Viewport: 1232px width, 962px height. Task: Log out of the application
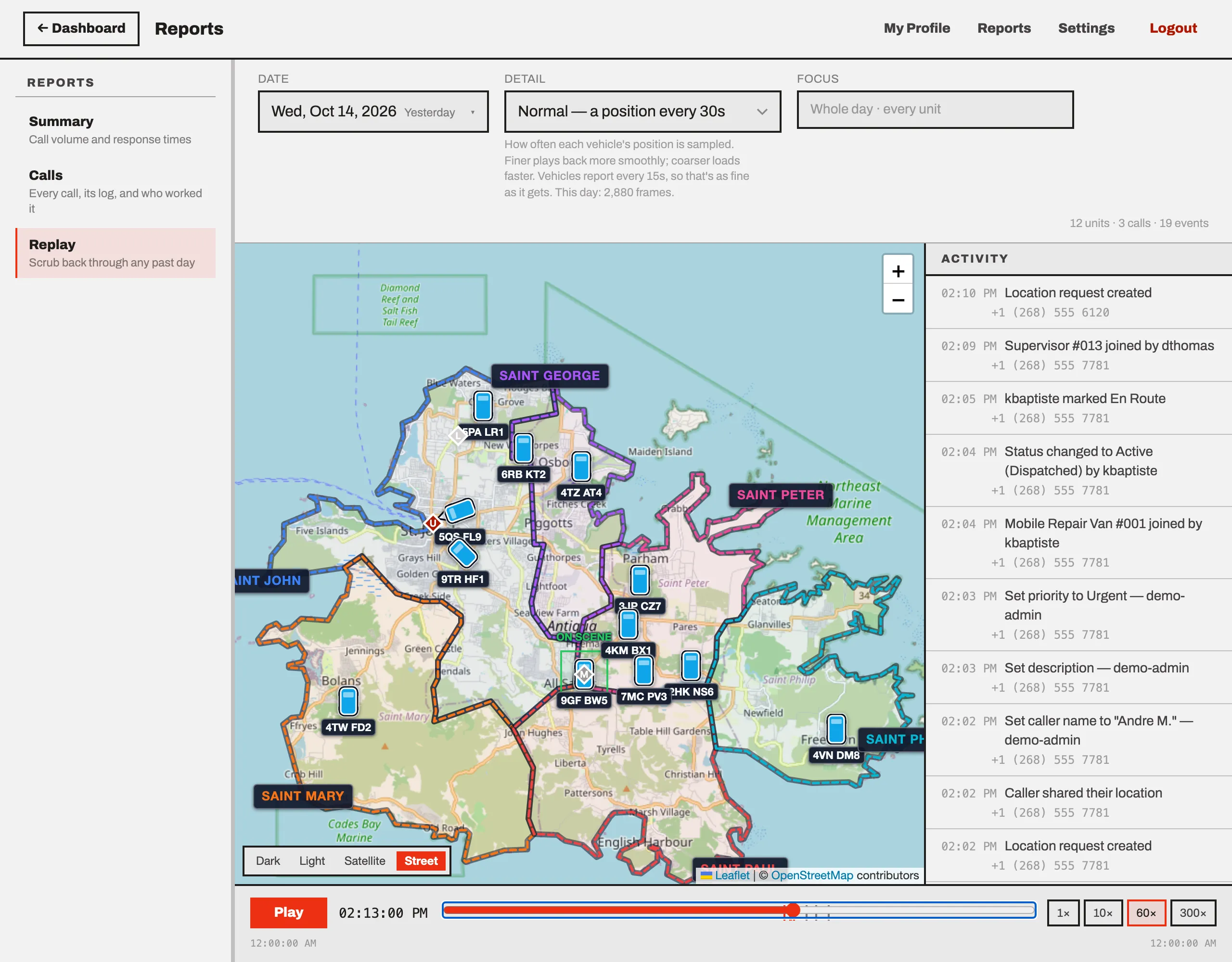1173,28
